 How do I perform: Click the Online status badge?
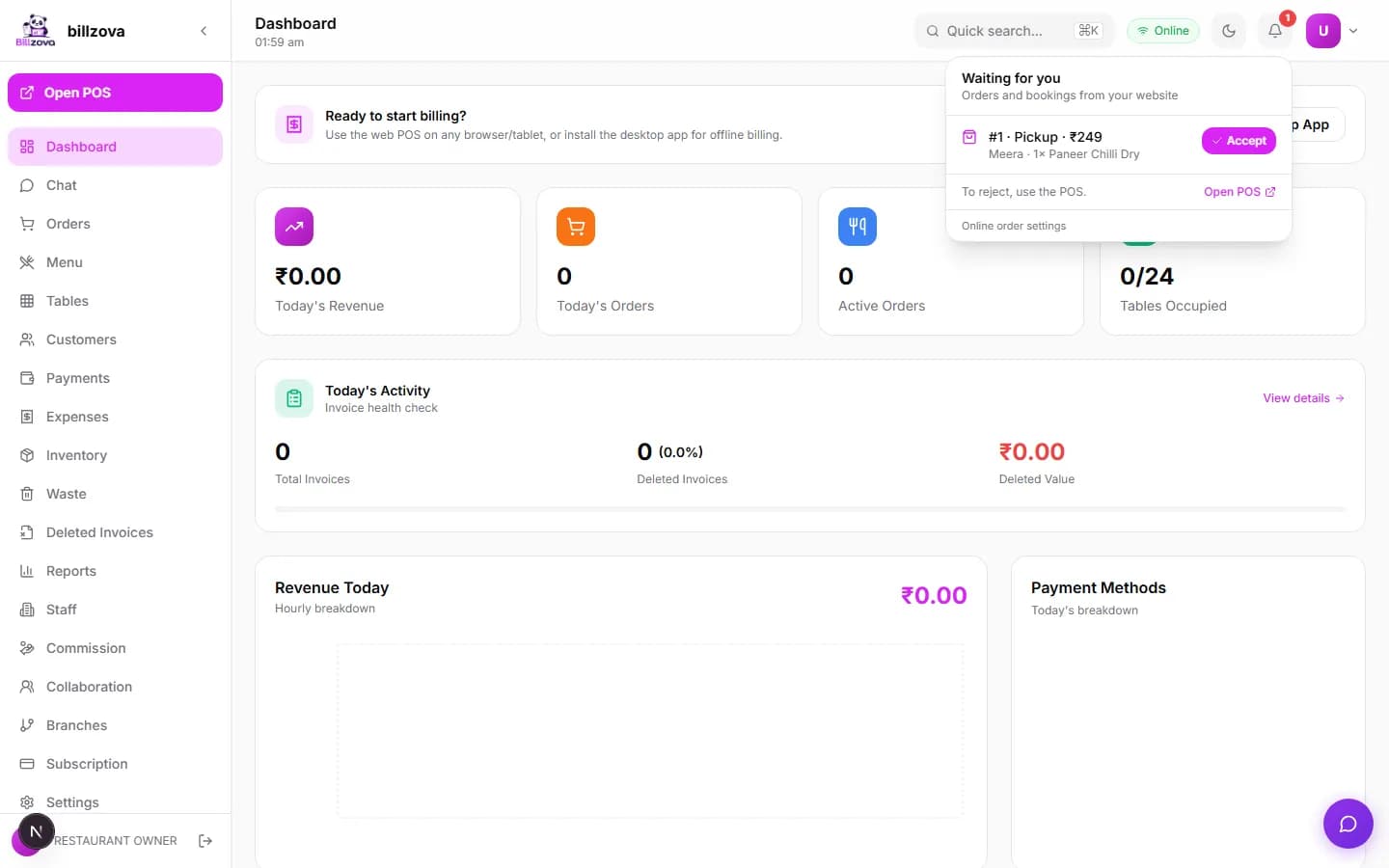1163,31
